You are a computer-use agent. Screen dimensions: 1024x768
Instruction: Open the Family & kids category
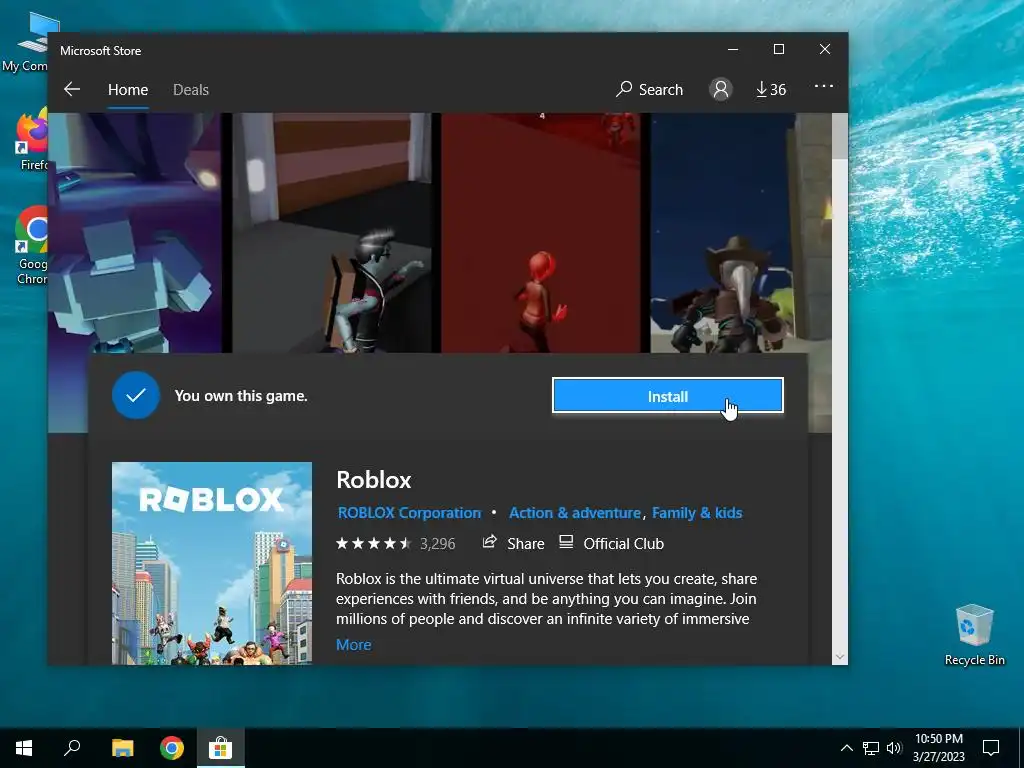(697, 513)
